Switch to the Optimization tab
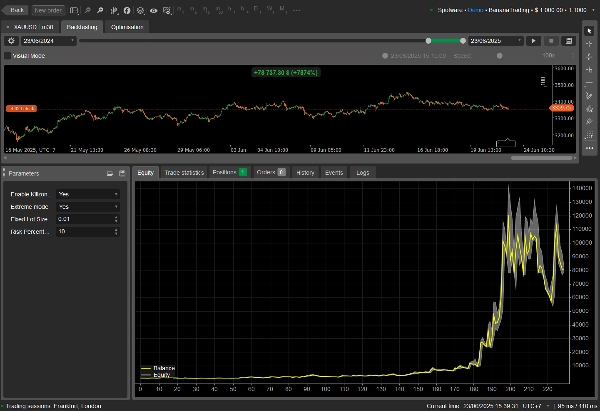600x411 pixels. click(126, 26)
